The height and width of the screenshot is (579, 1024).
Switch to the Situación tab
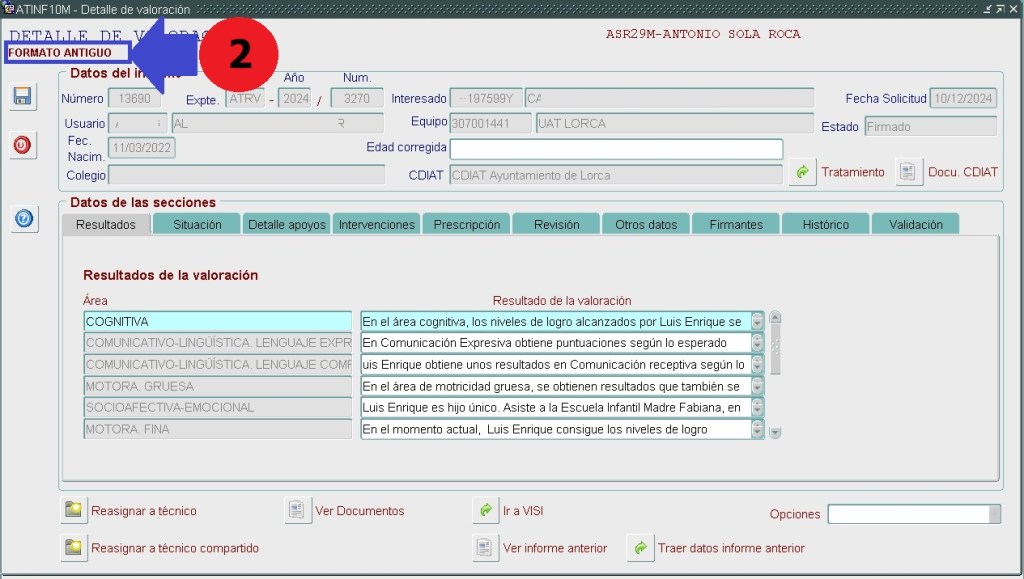(x=197, y=225)
